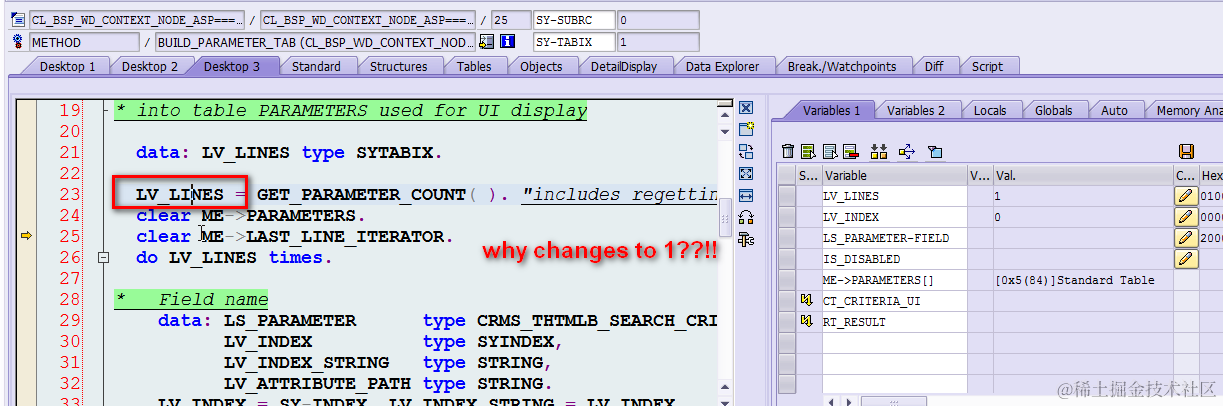1223x406 pixels.
Task: Open the Break./Watchpoints tab
Action: [842, 66]
